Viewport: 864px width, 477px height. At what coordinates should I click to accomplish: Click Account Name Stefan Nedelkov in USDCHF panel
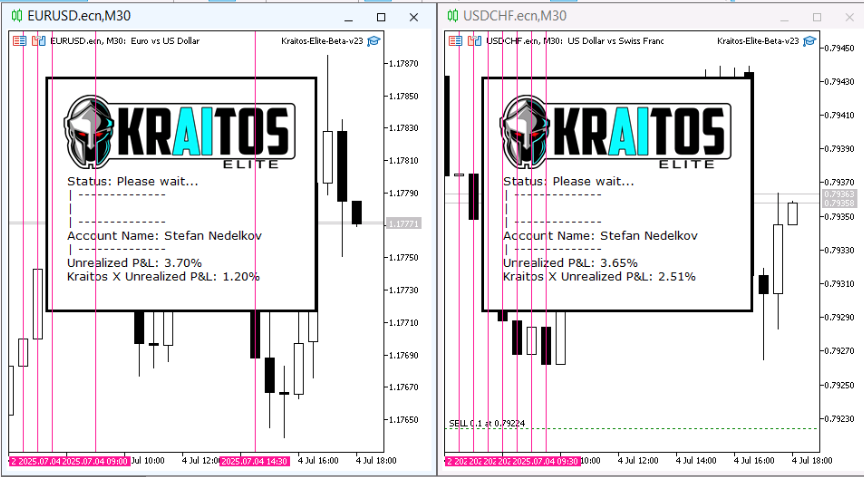click(600, 236)
